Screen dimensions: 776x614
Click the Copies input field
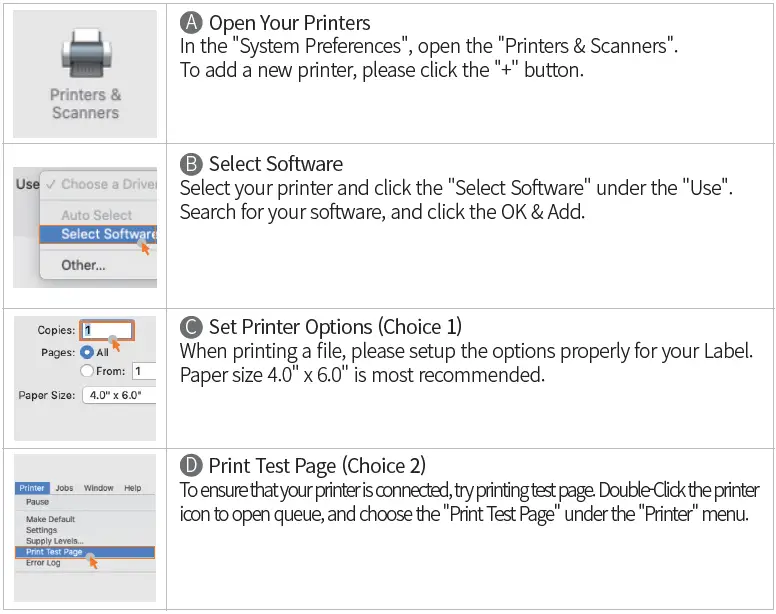[x=107, y=330]
